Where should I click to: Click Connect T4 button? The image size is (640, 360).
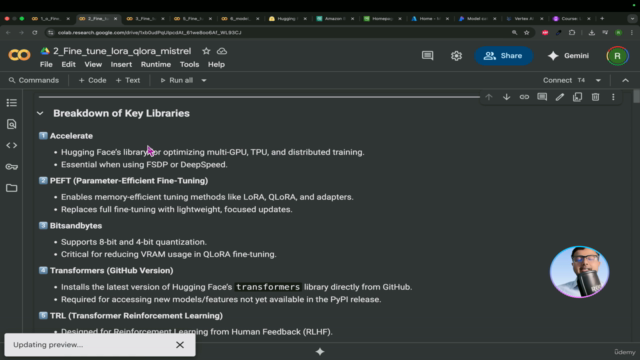[564, 80]
